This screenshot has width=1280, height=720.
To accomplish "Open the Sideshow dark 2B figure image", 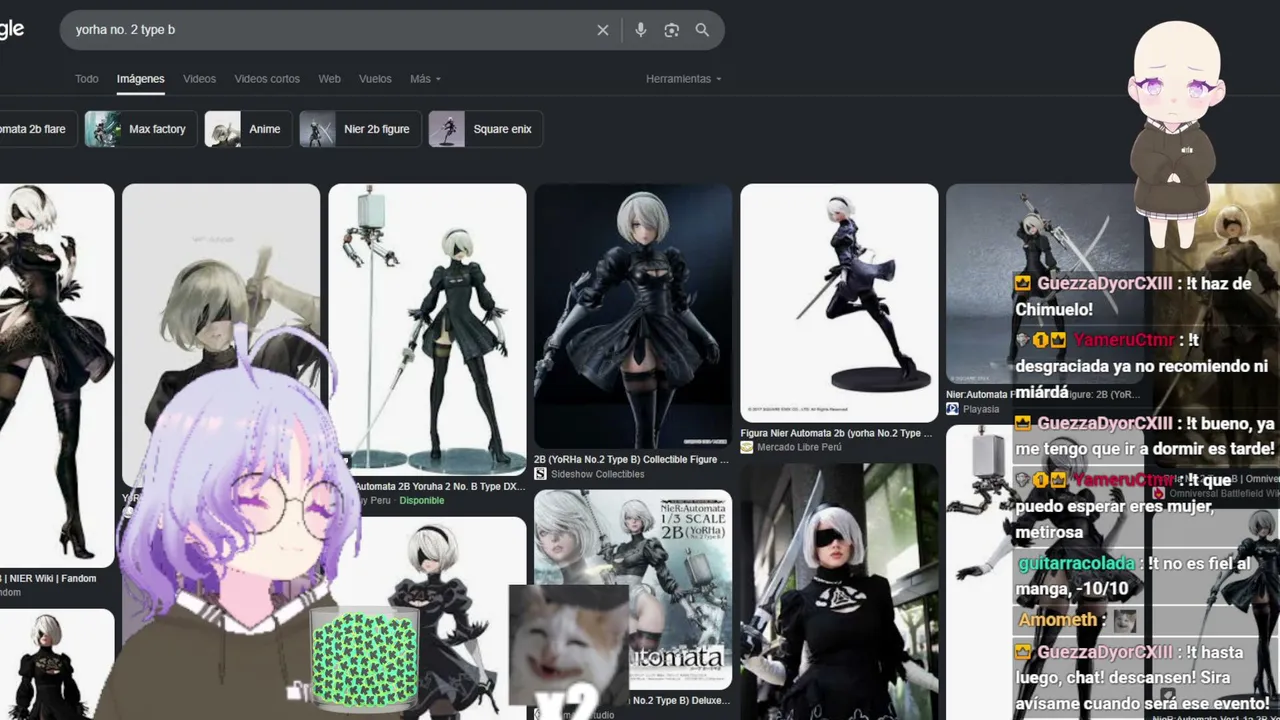I will tap(633, 316).
